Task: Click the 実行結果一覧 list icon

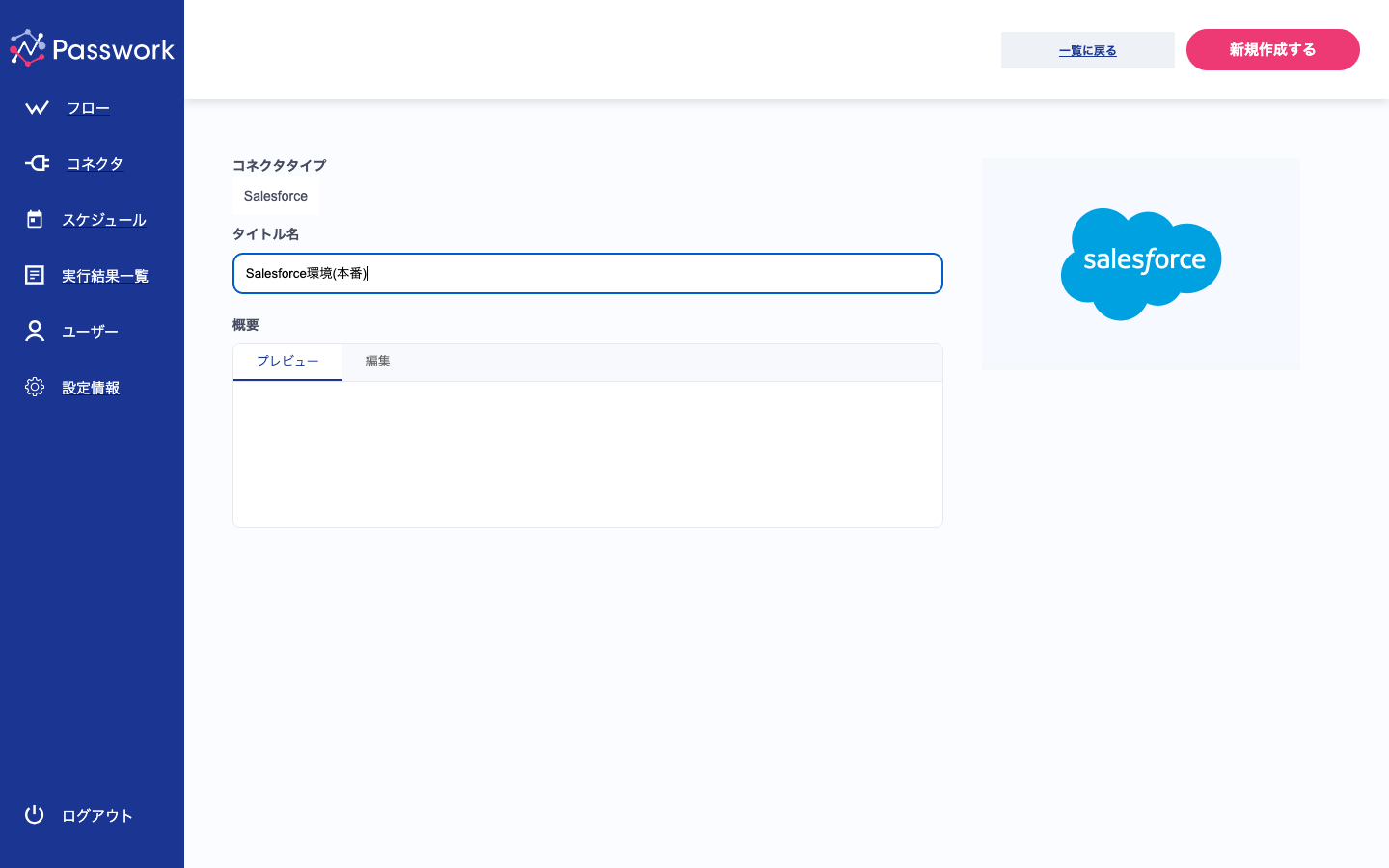Action: pos(35,275)
